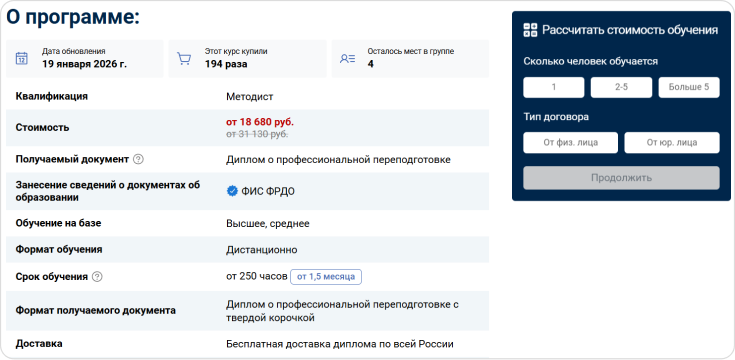Click the Методист qualification value

(249, 97)
